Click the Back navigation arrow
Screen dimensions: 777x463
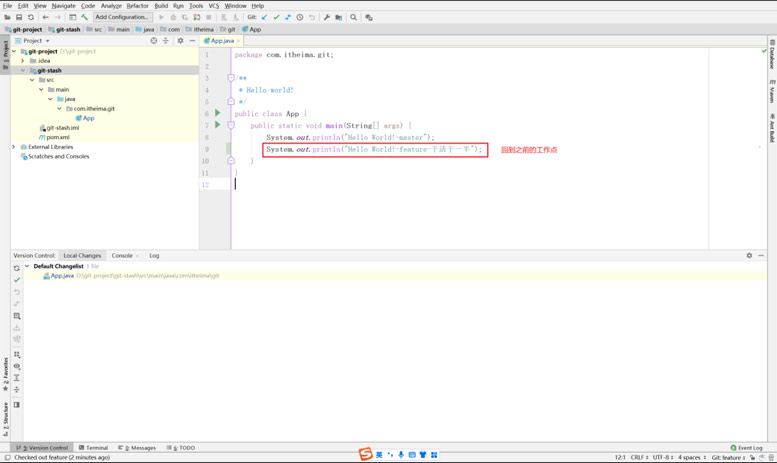[46, 17]
